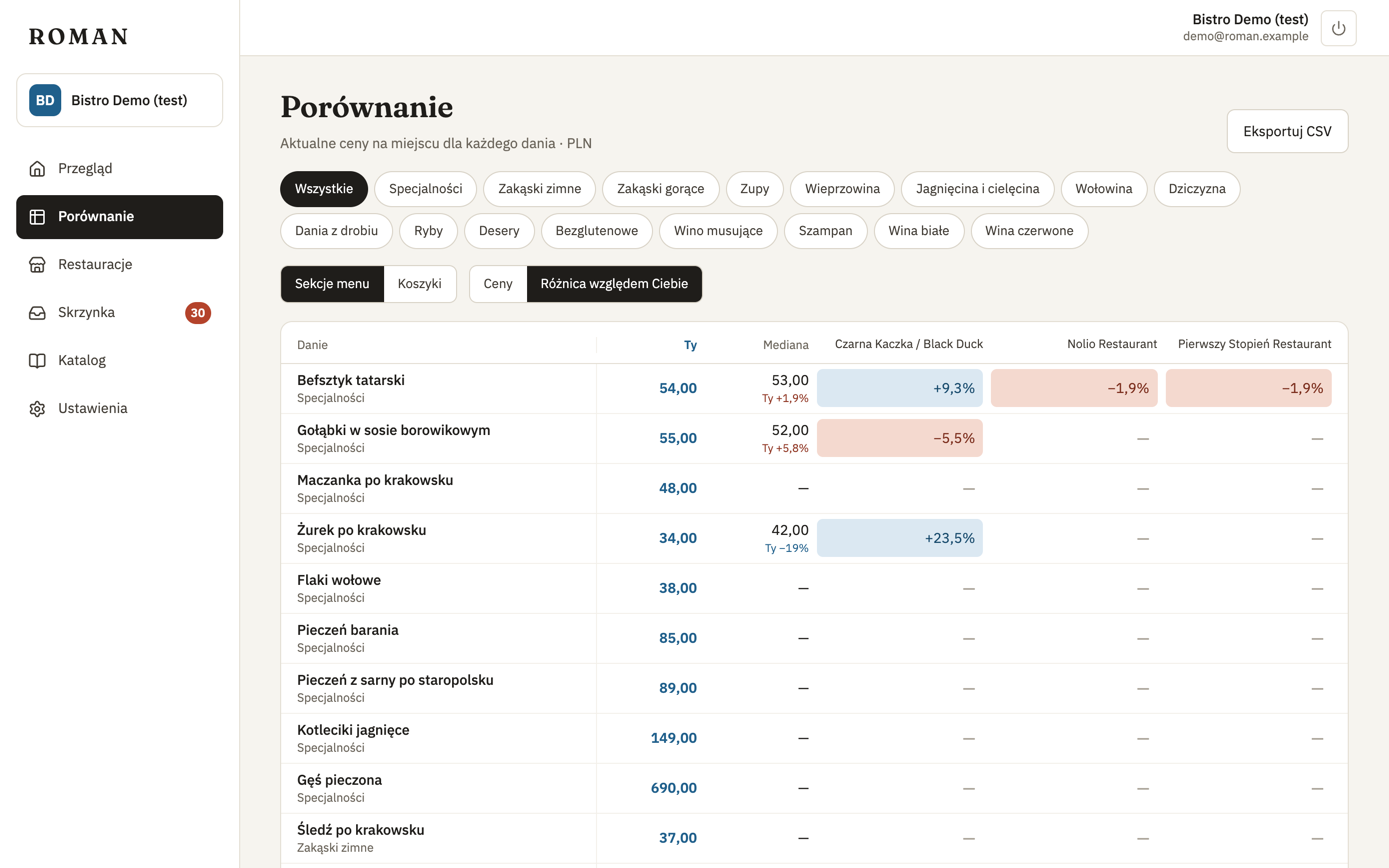Click Nolio's −1,9% cell for Befsztyk tatarski
This screenshot has height=868, width=1389.
coord(1074,388)
